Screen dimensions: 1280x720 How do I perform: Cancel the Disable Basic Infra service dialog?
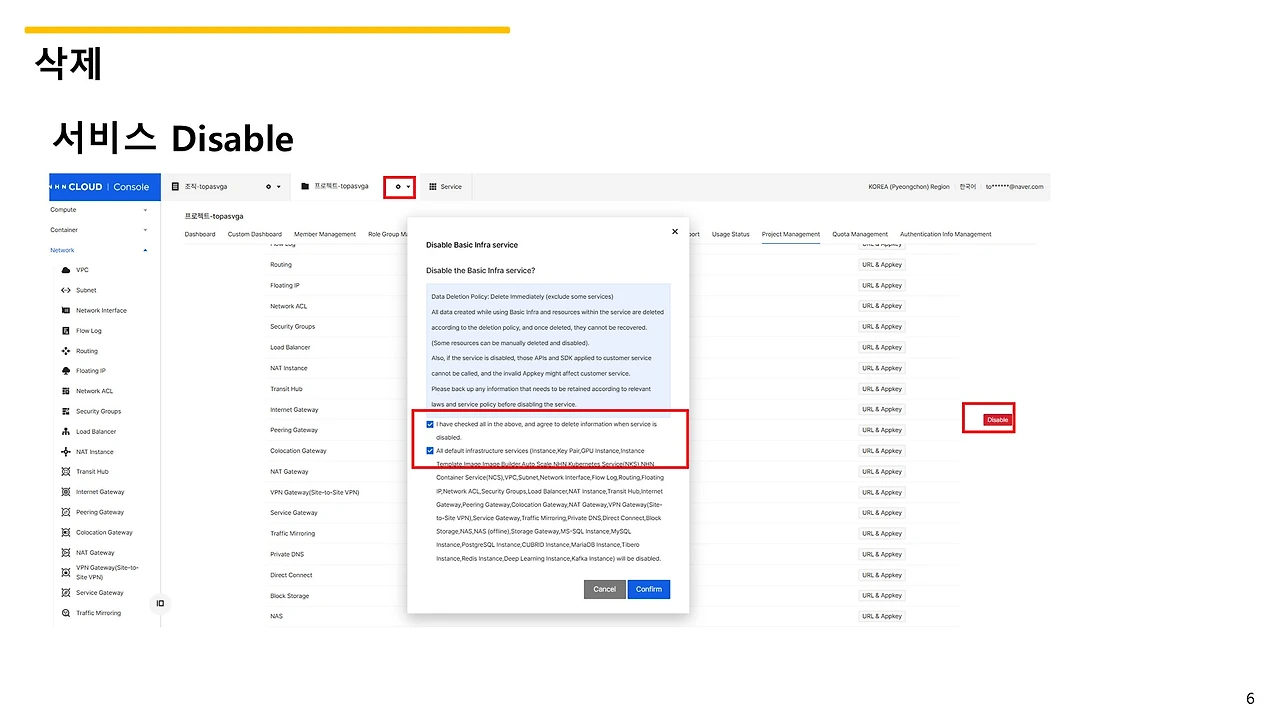[x=605, y=590]
